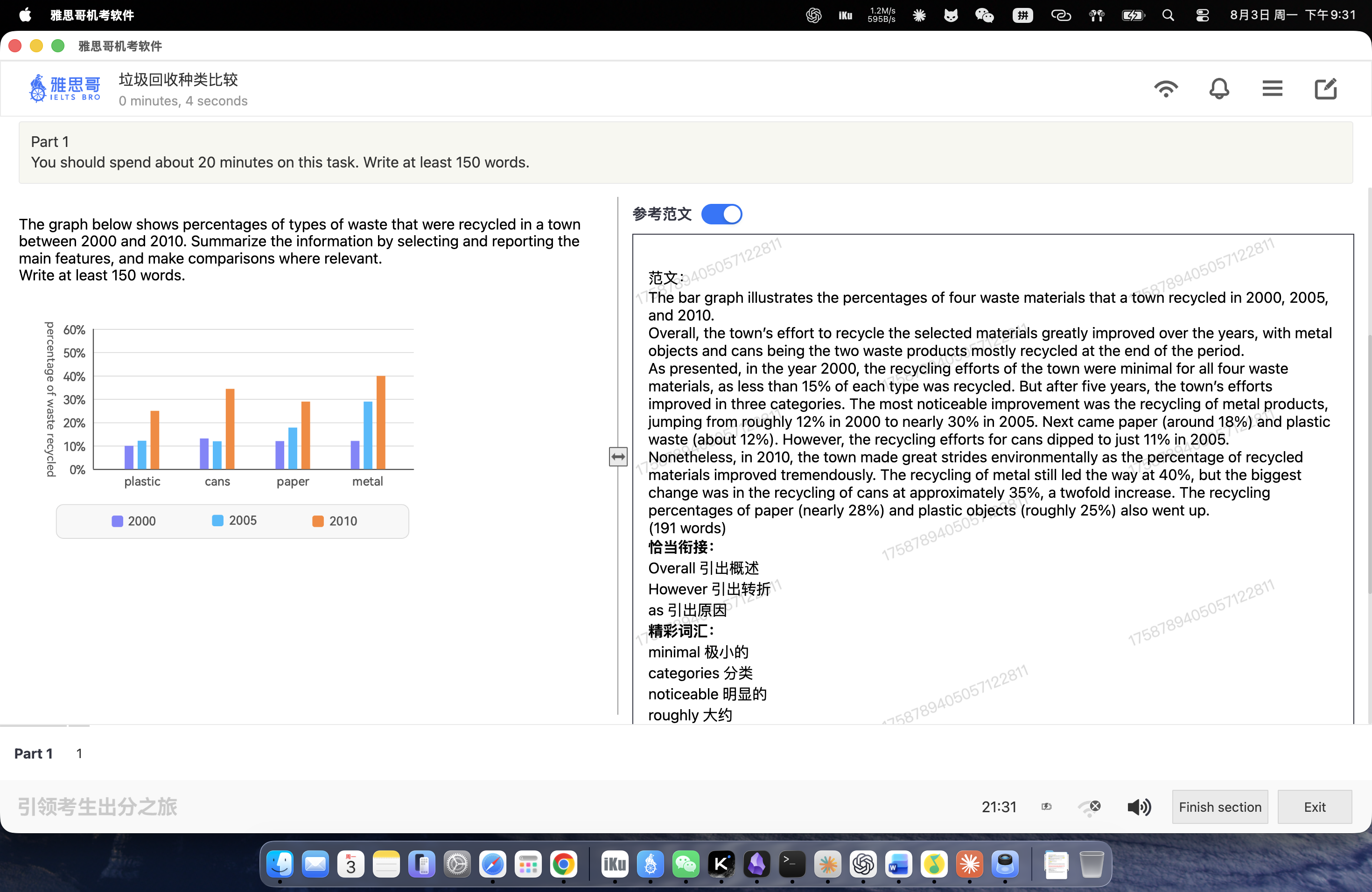The height and width of the screenshot is (892, 1372).
Task: Click the panel resize handle with arrows
Action: (618, 457)
